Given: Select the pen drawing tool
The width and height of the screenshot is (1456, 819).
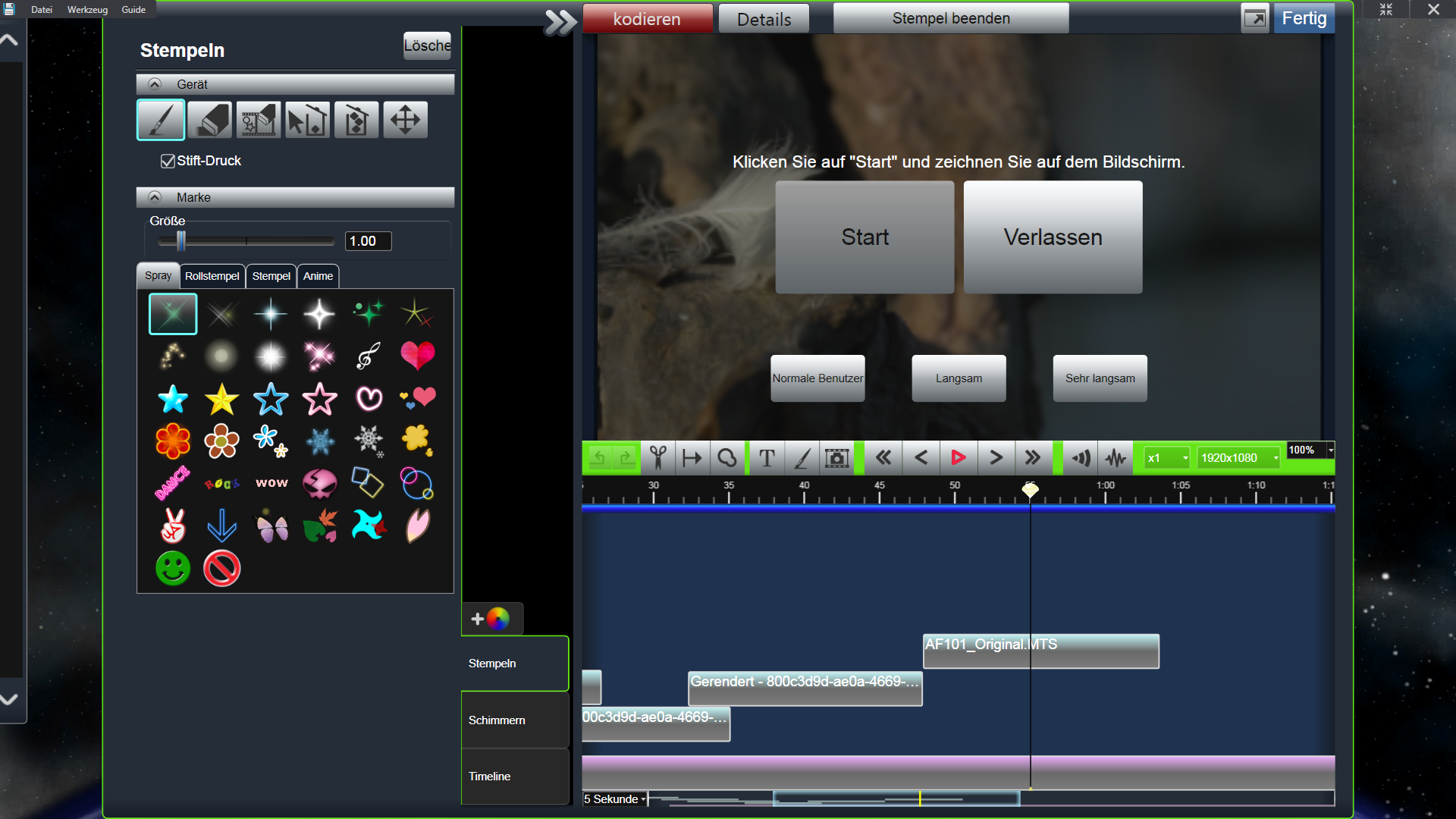Looking at the screenshot, I should [161, 120].
